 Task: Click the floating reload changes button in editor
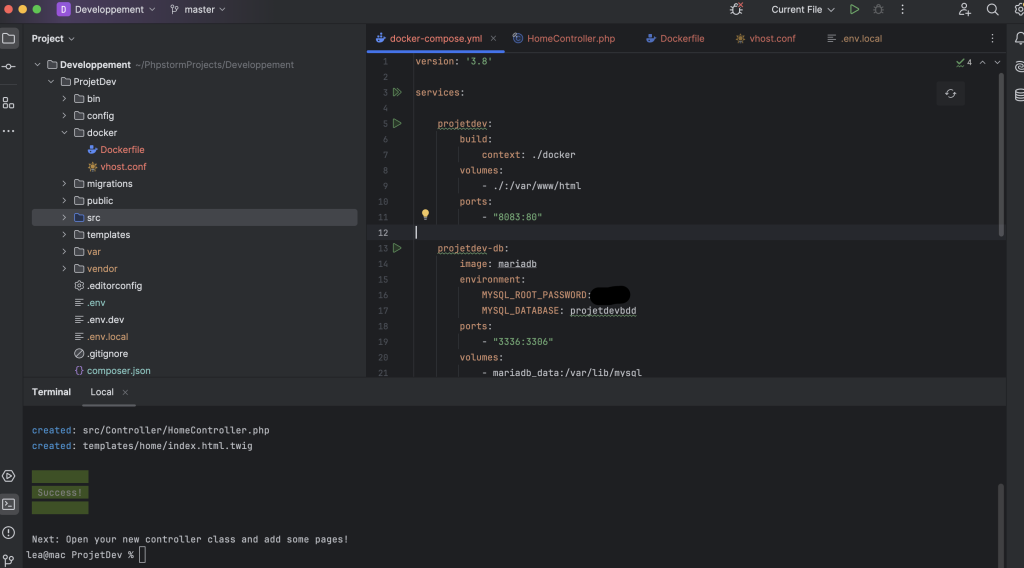coord(950,93)
